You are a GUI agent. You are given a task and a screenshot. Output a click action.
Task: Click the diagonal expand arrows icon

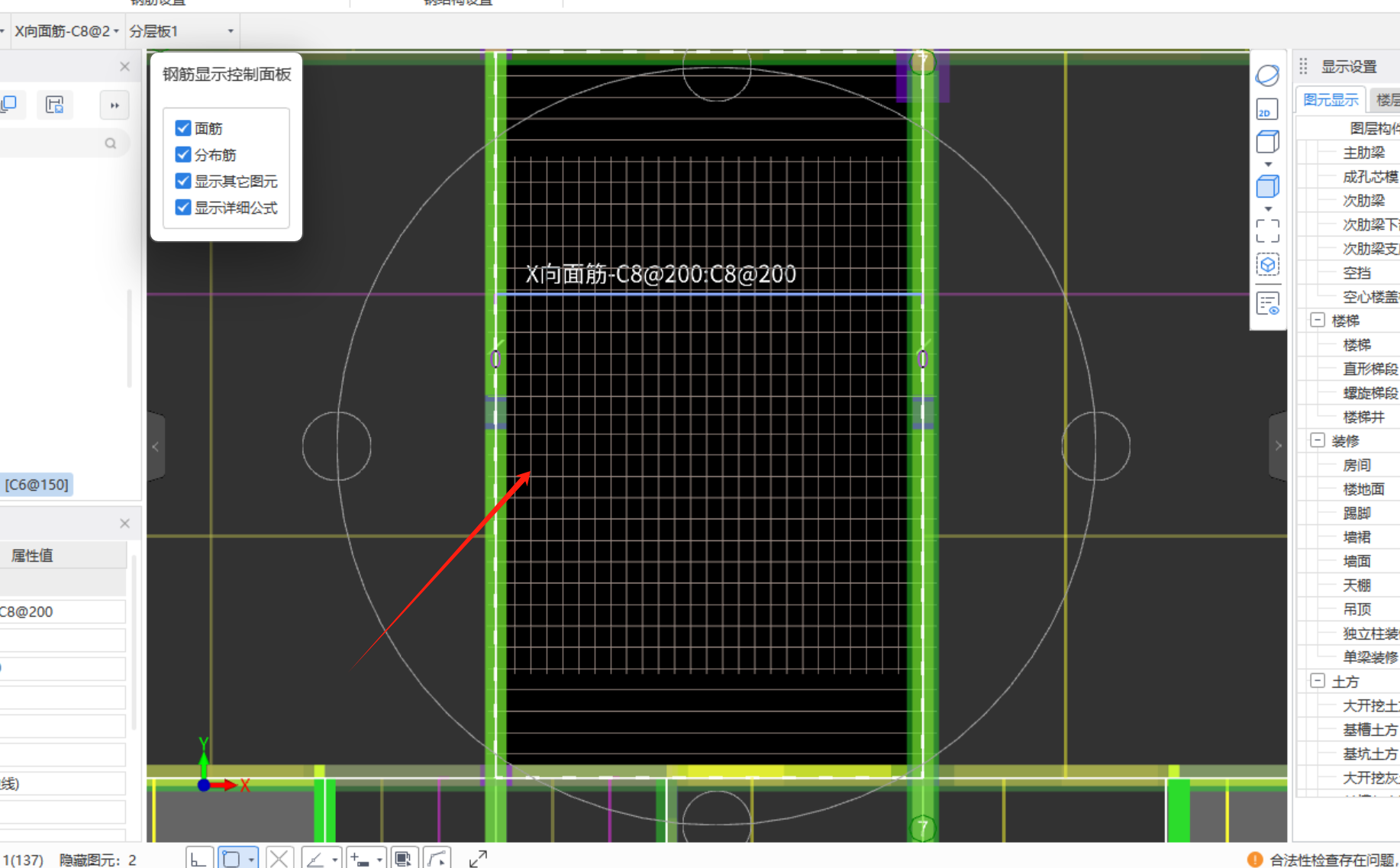(478, 859)
